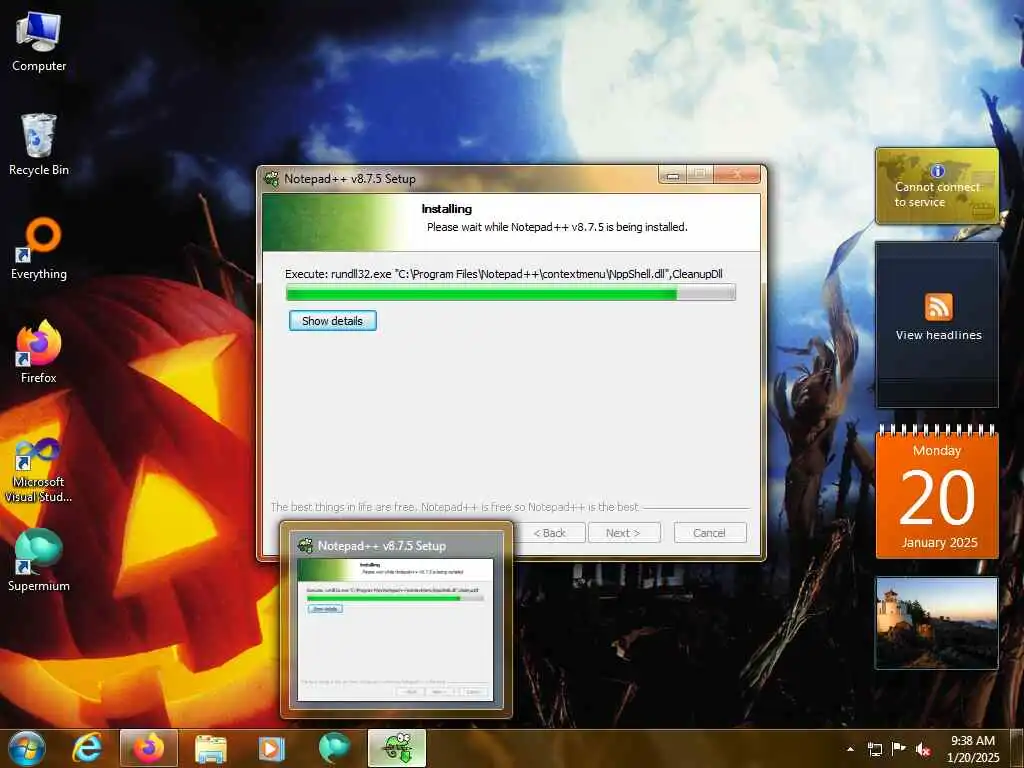Screen dimensions: 1024x768
Task: Click the Show details button
Action: (332, 321)
